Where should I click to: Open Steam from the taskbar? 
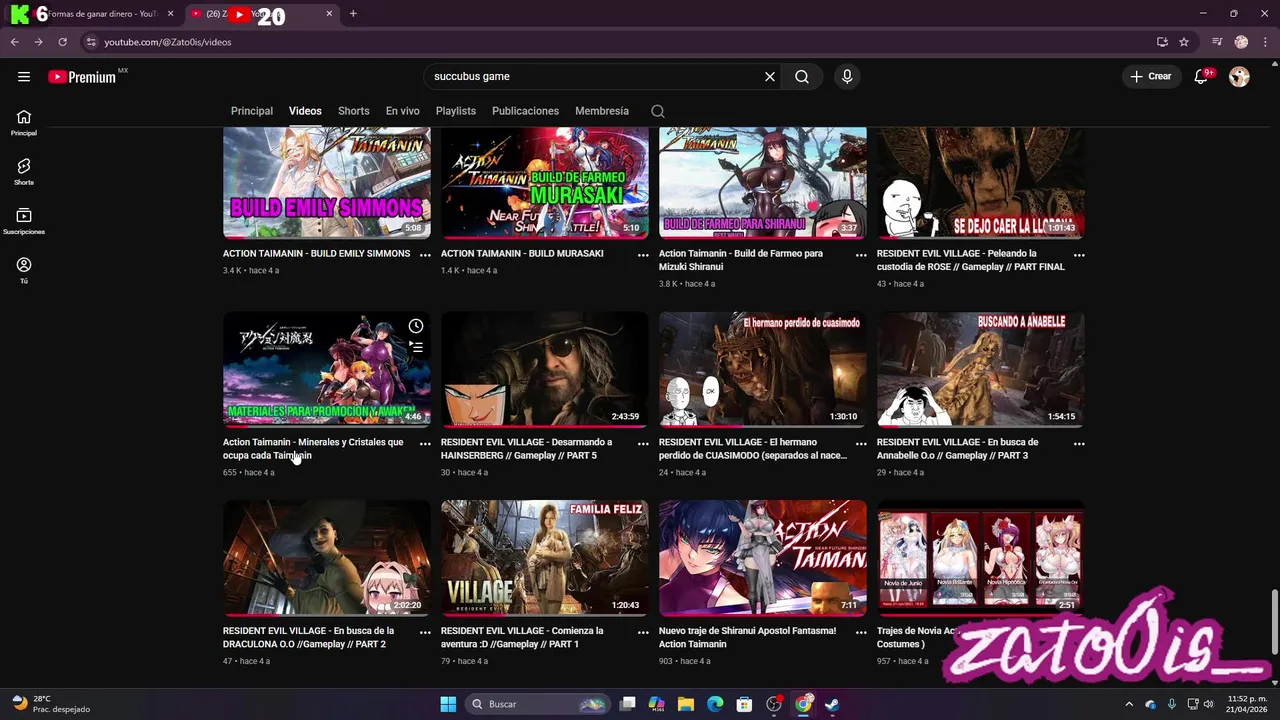[x=832, y=704]
